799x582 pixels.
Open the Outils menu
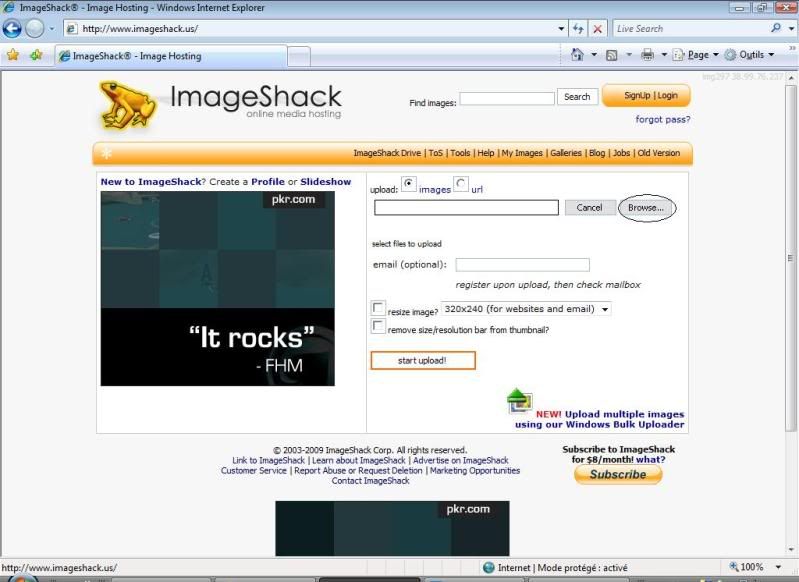750,55
